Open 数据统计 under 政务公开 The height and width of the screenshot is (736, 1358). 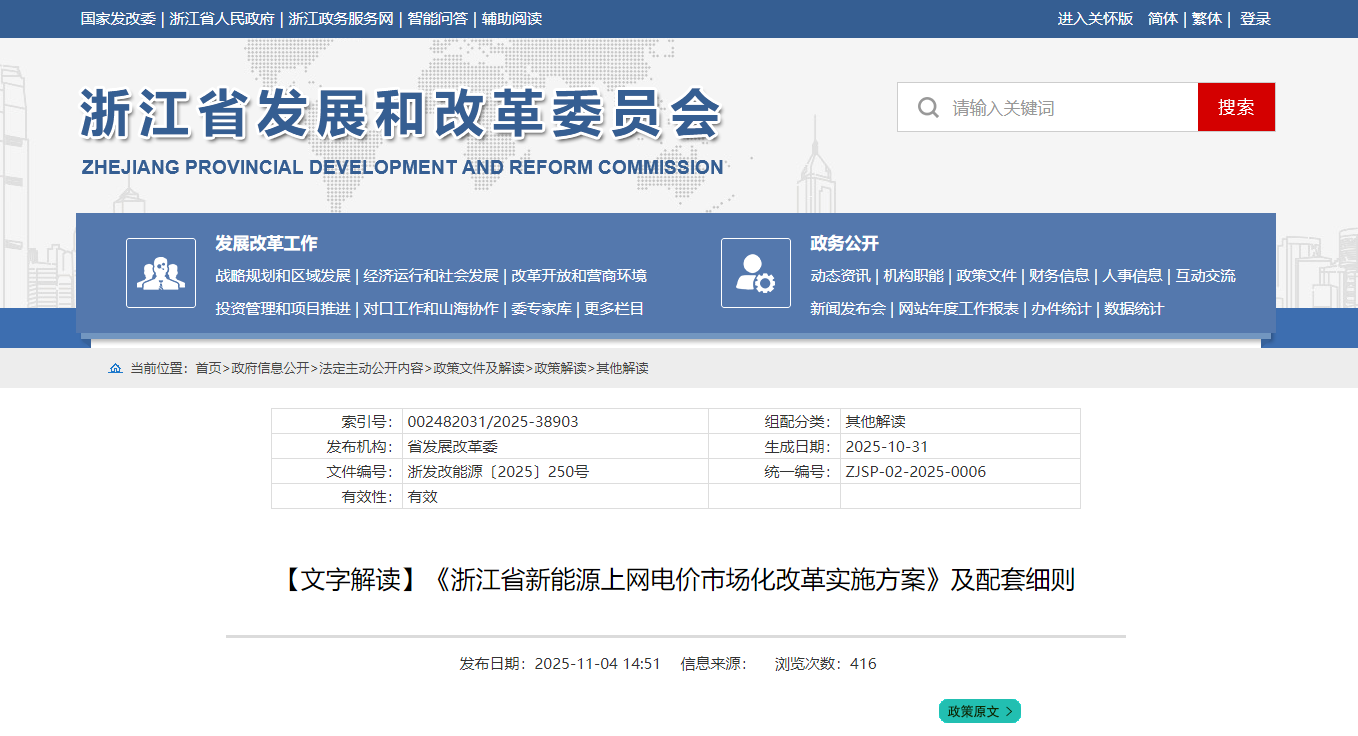point(1134,309)
